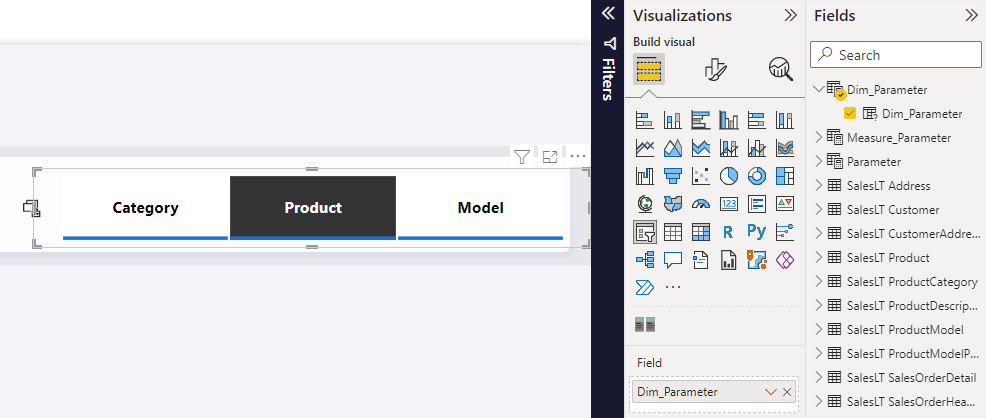Viewport: 986px width, 418px height.
Task: Select the stacked bar chart visual
Action: [645, 119]
